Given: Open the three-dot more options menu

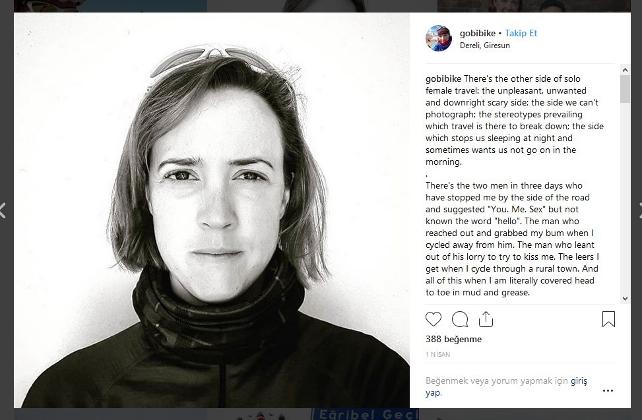Looking at the screenshot, I should click(x=608, y=391).
